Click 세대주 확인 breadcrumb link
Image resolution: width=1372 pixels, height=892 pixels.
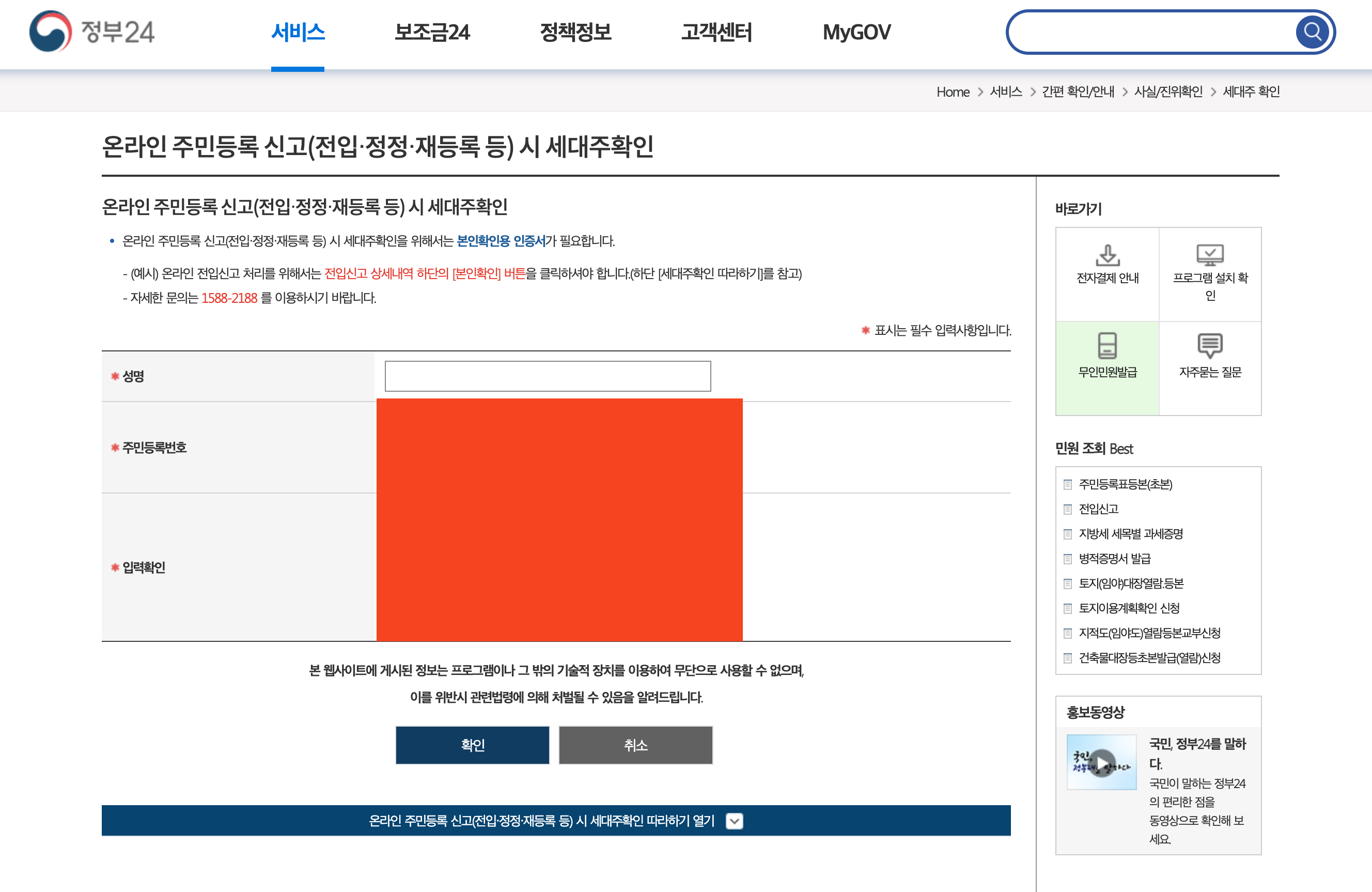coord(1251,91)
